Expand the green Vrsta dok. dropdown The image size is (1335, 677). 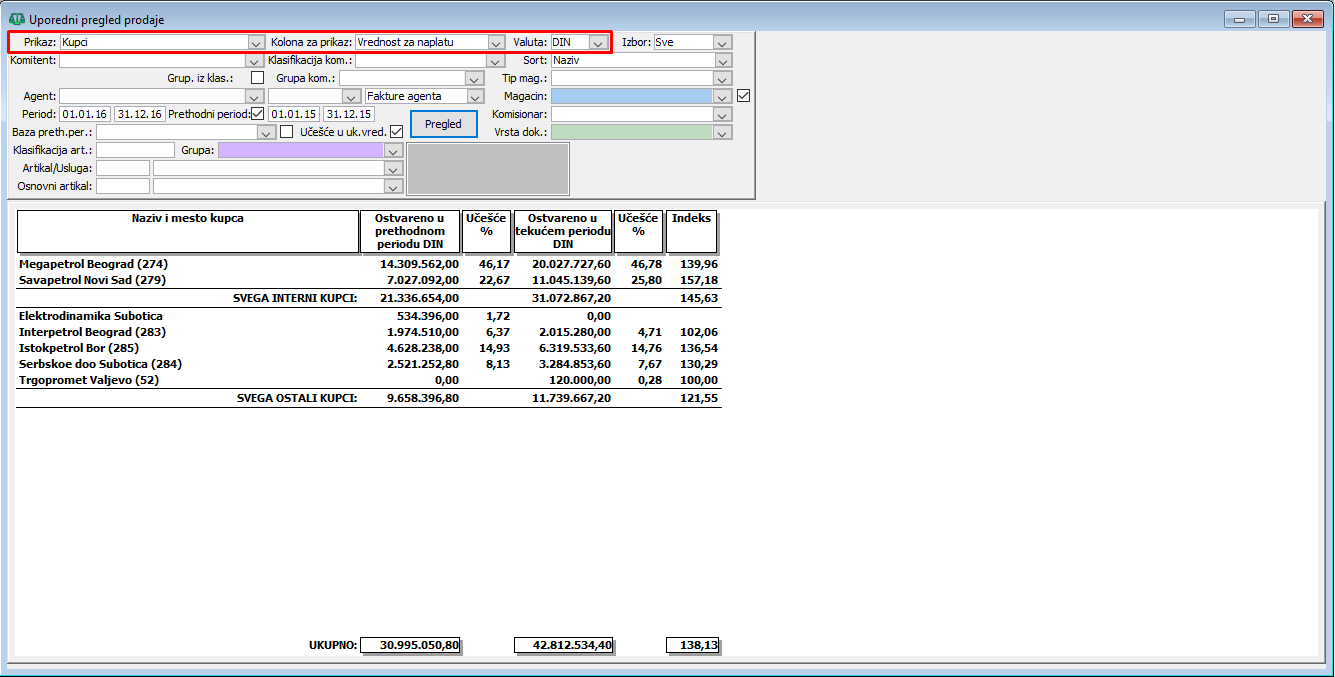coord(723,132)
